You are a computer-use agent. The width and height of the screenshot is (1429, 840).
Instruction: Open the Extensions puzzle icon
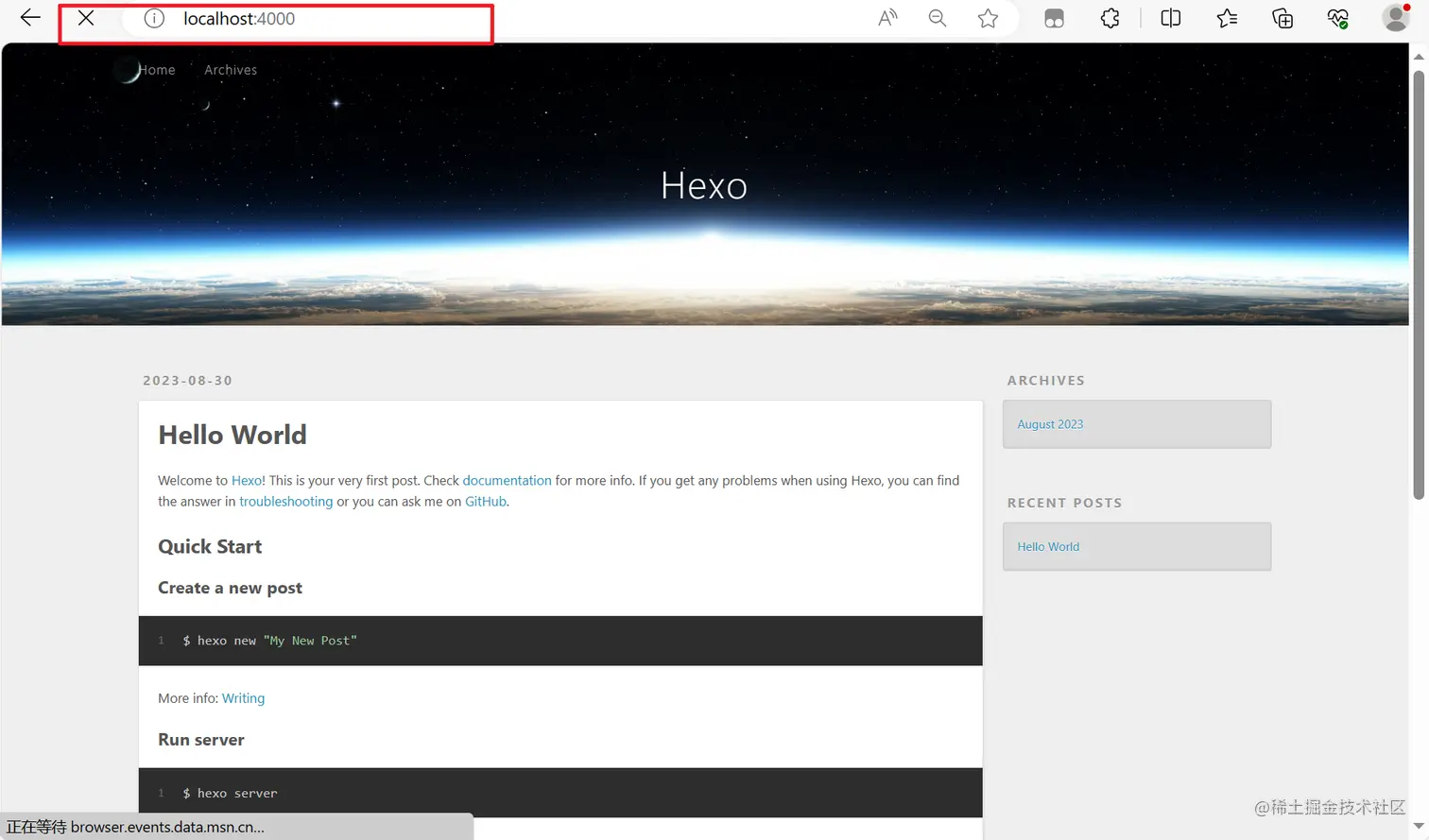[x=1110, y=18]
